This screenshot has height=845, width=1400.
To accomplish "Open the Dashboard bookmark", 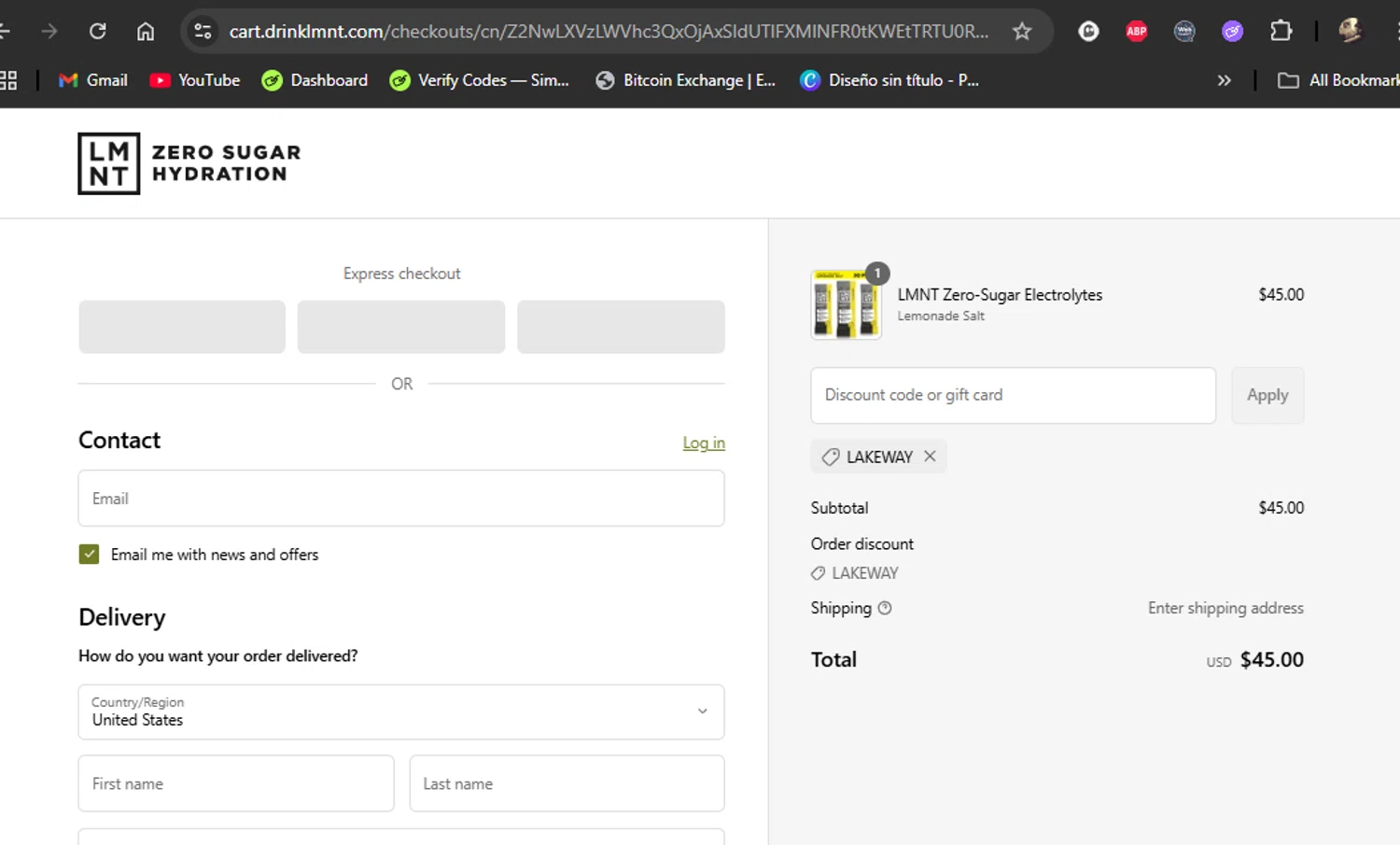I will [x=315, y=80].
